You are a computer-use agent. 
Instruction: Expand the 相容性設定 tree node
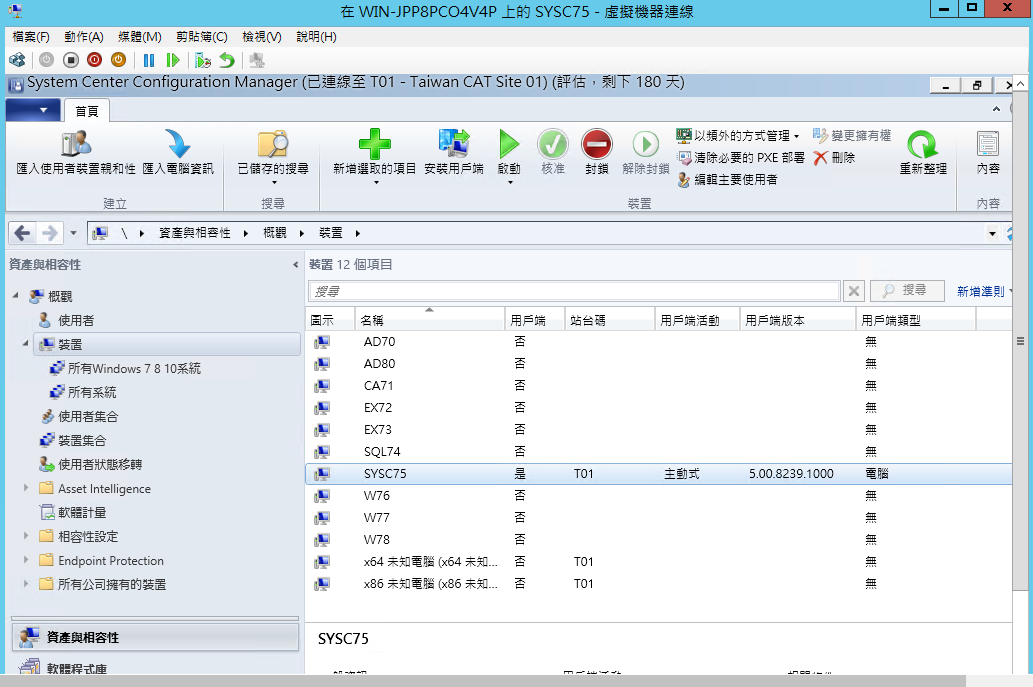(26, 536)
